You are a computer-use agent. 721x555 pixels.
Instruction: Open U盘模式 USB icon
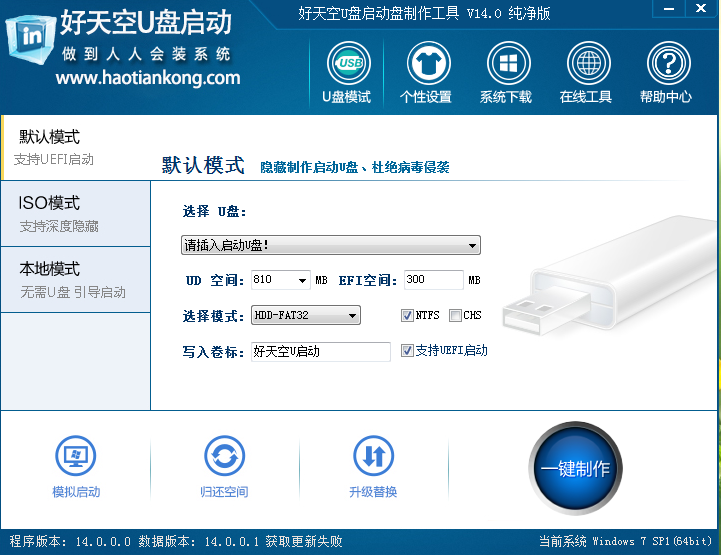[349, 63]
